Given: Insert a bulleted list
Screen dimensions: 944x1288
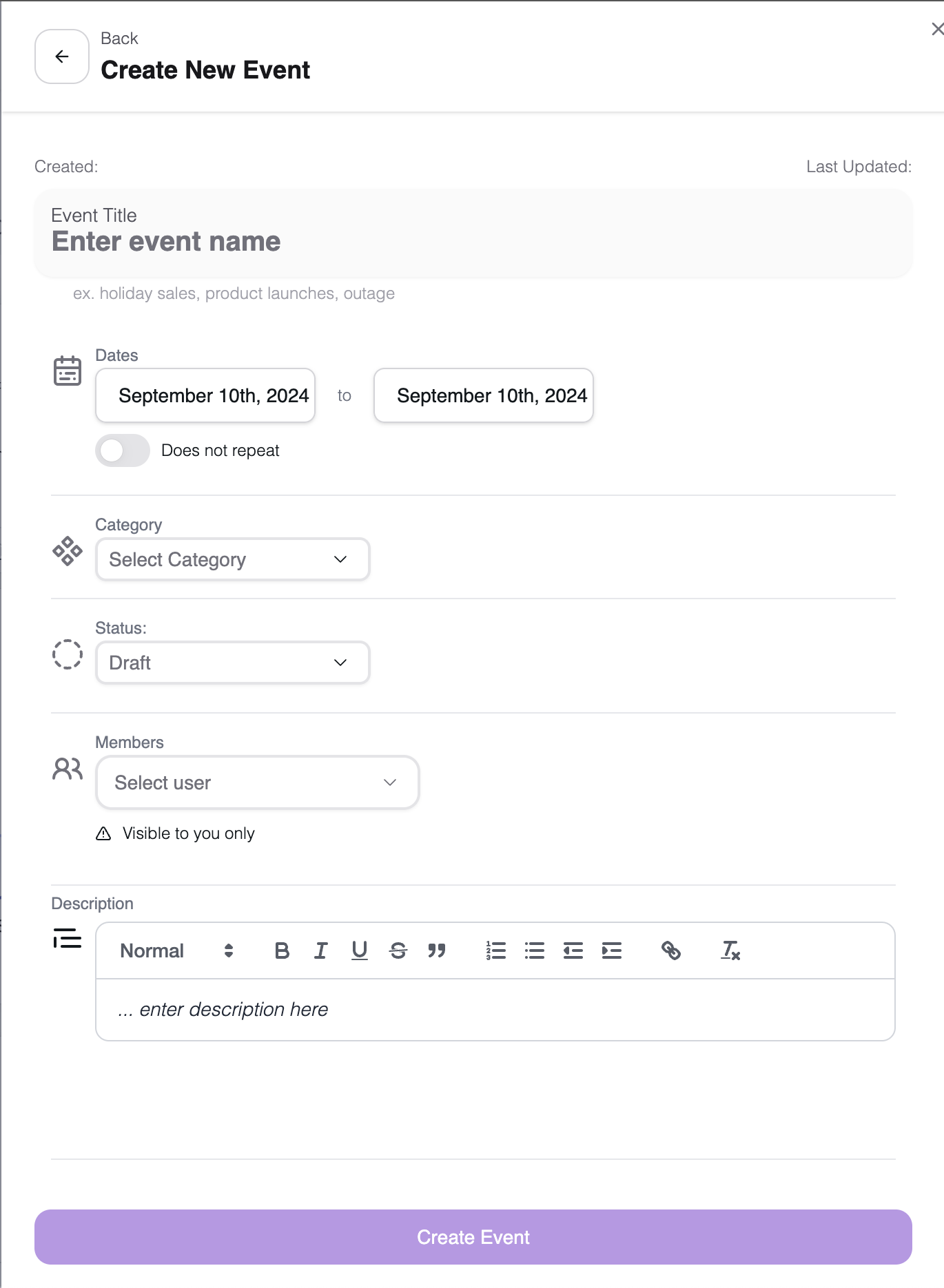Looking at the screenshot, I should (534, 951).
